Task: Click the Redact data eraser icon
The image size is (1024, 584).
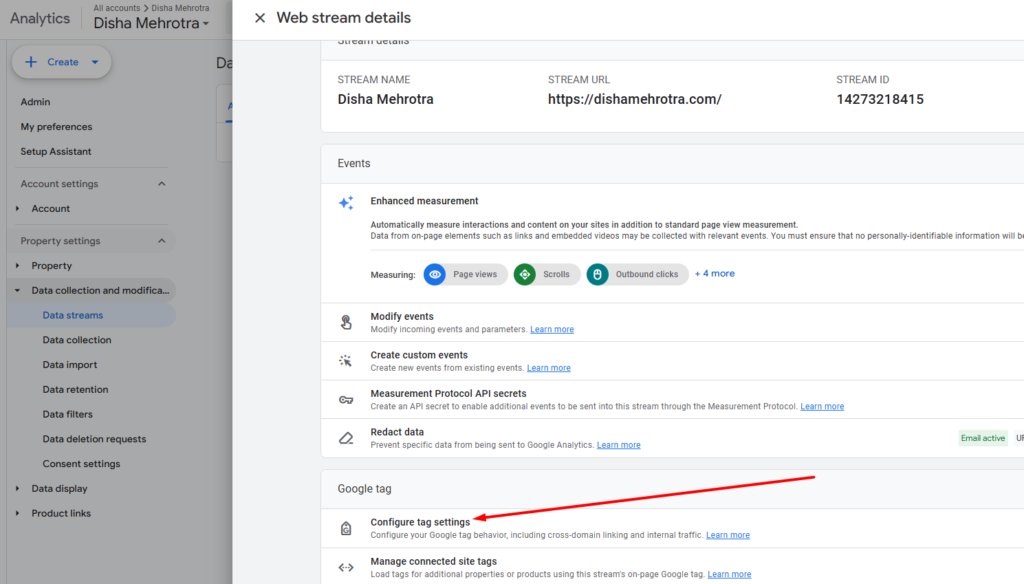Action: [x=346, y=438]
